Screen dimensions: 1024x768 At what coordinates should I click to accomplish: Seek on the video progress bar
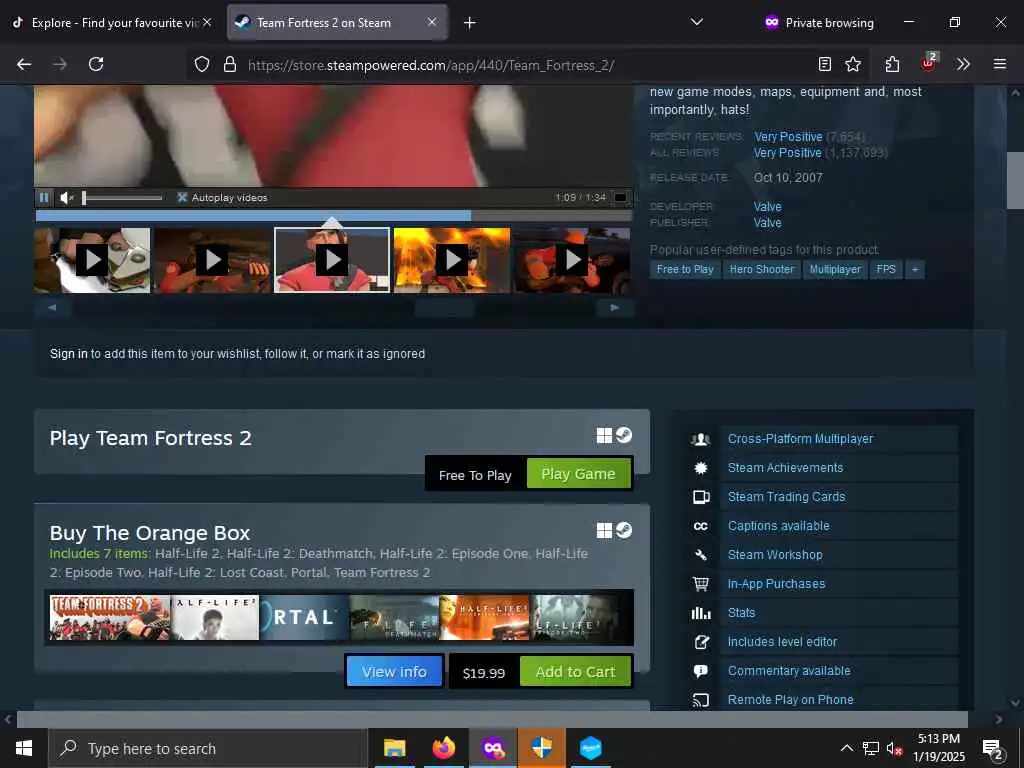334,215
